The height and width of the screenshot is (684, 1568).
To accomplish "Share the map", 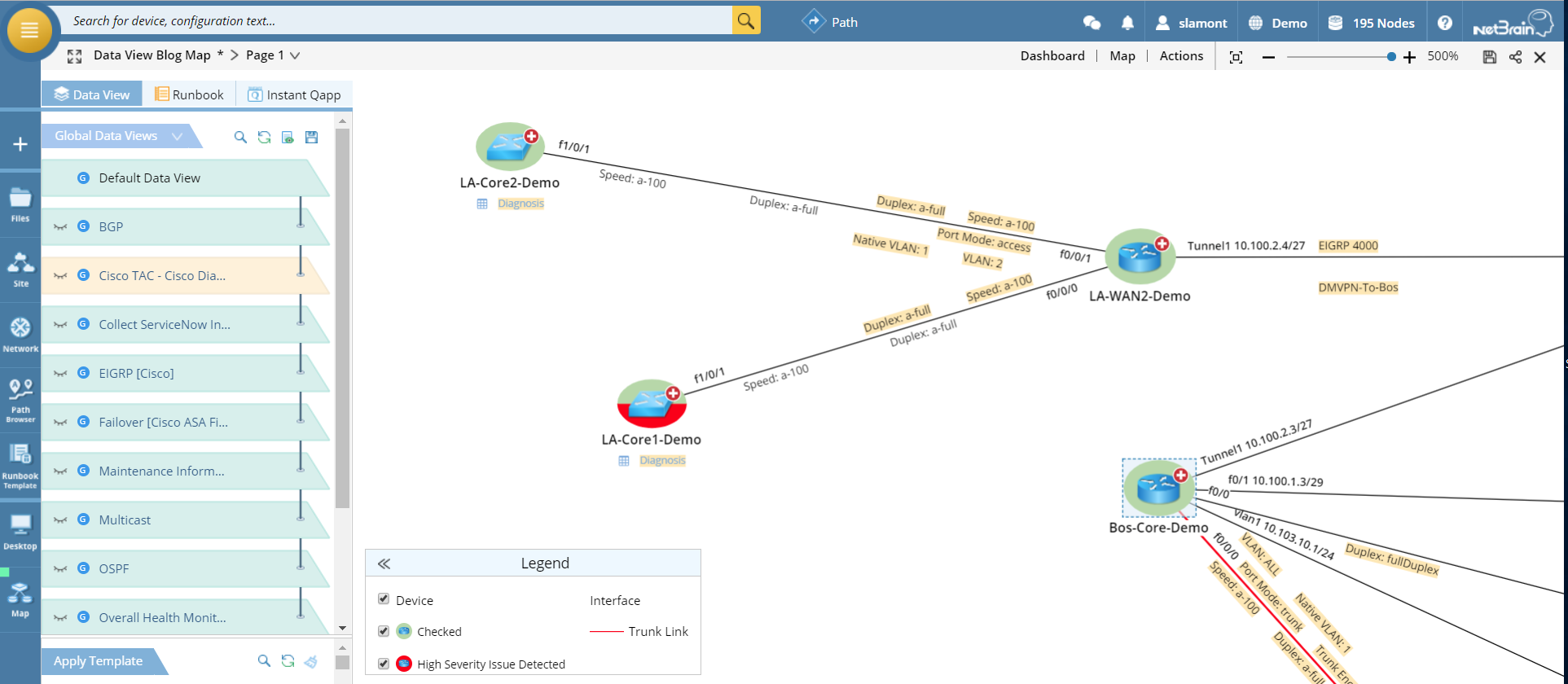I will tap(1515, 57).
